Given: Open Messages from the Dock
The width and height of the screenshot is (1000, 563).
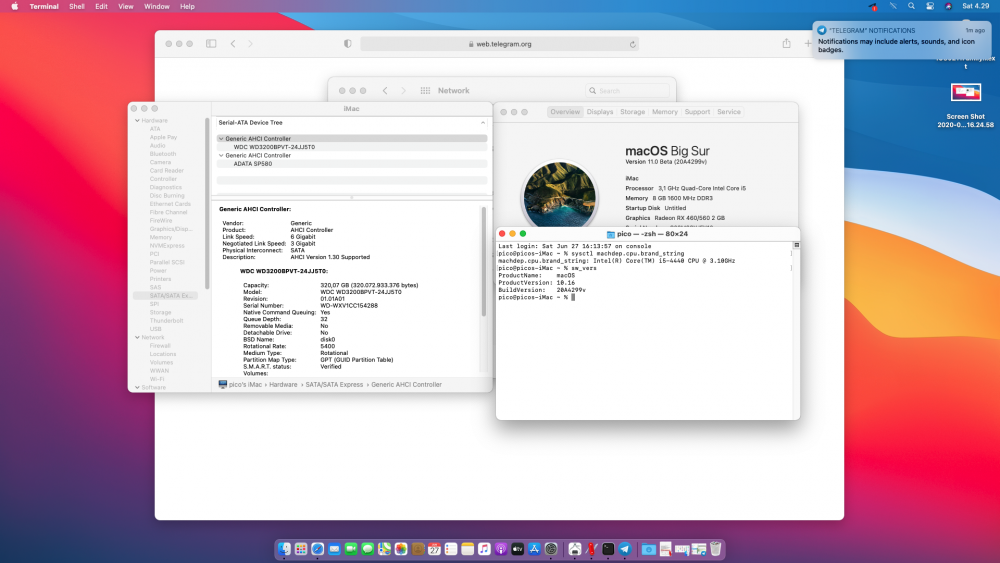Looking at the screenshot, I should click(x=367, y=549).
